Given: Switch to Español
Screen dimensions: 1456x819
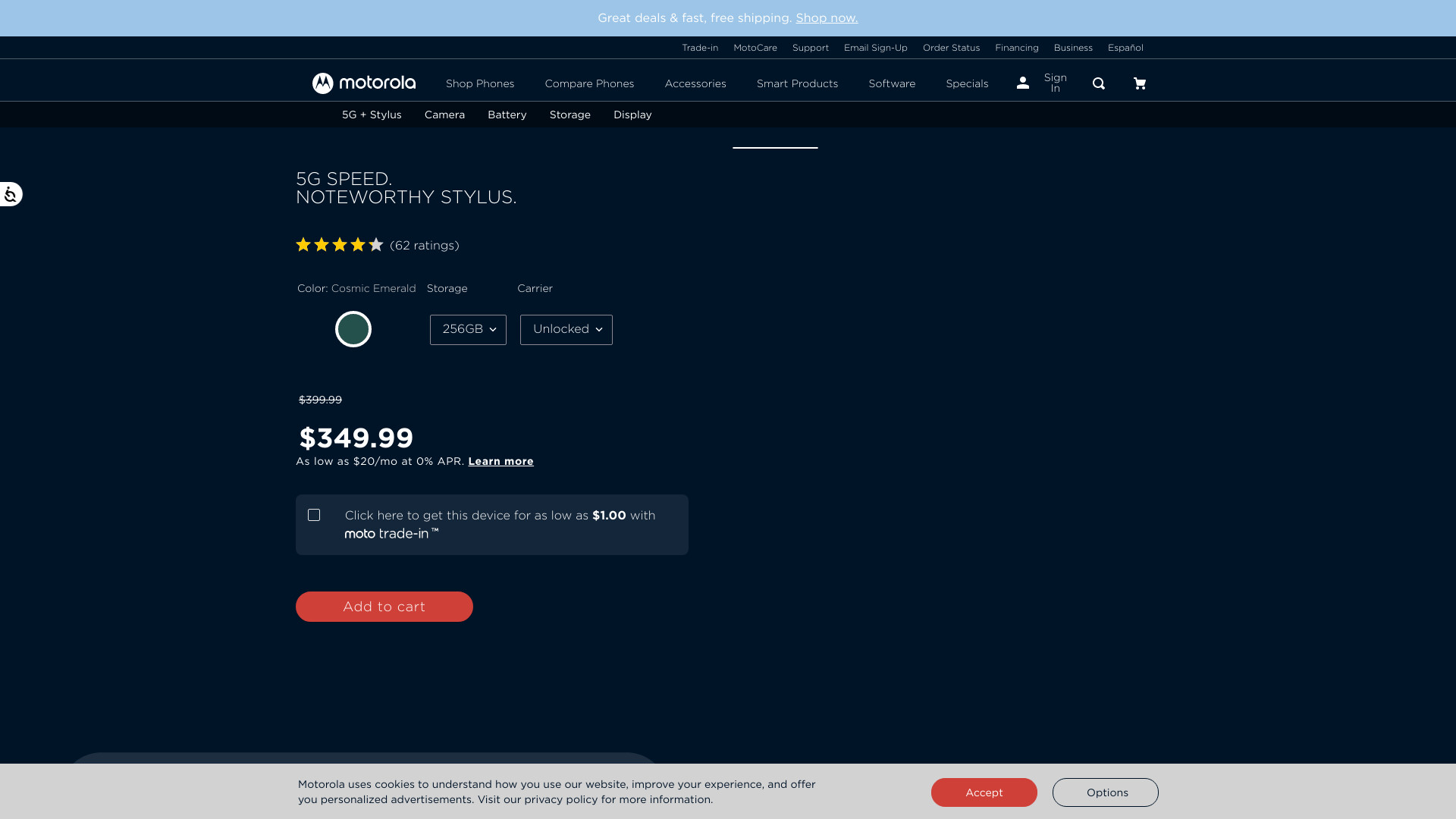Looking at the screenshot, I should pyautogui.click(x=1125, y=48).
